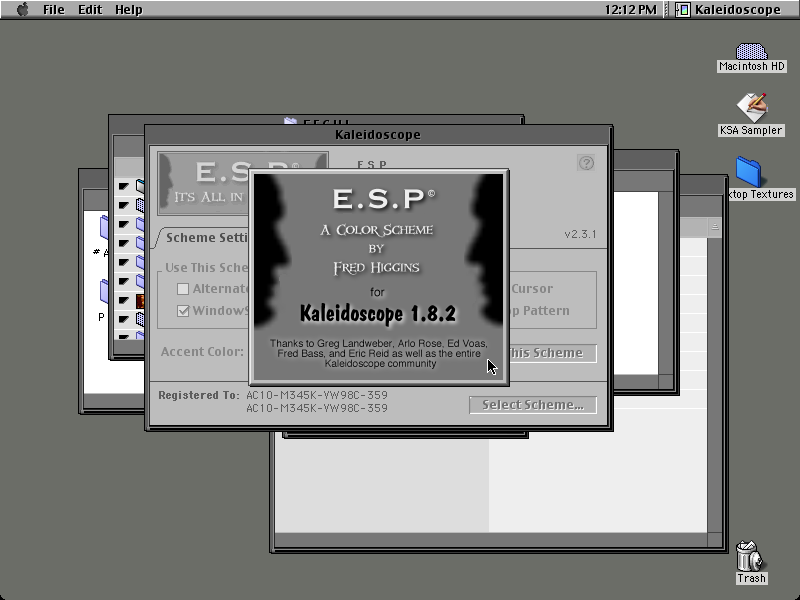Open the Help menu

pos(129,10)
